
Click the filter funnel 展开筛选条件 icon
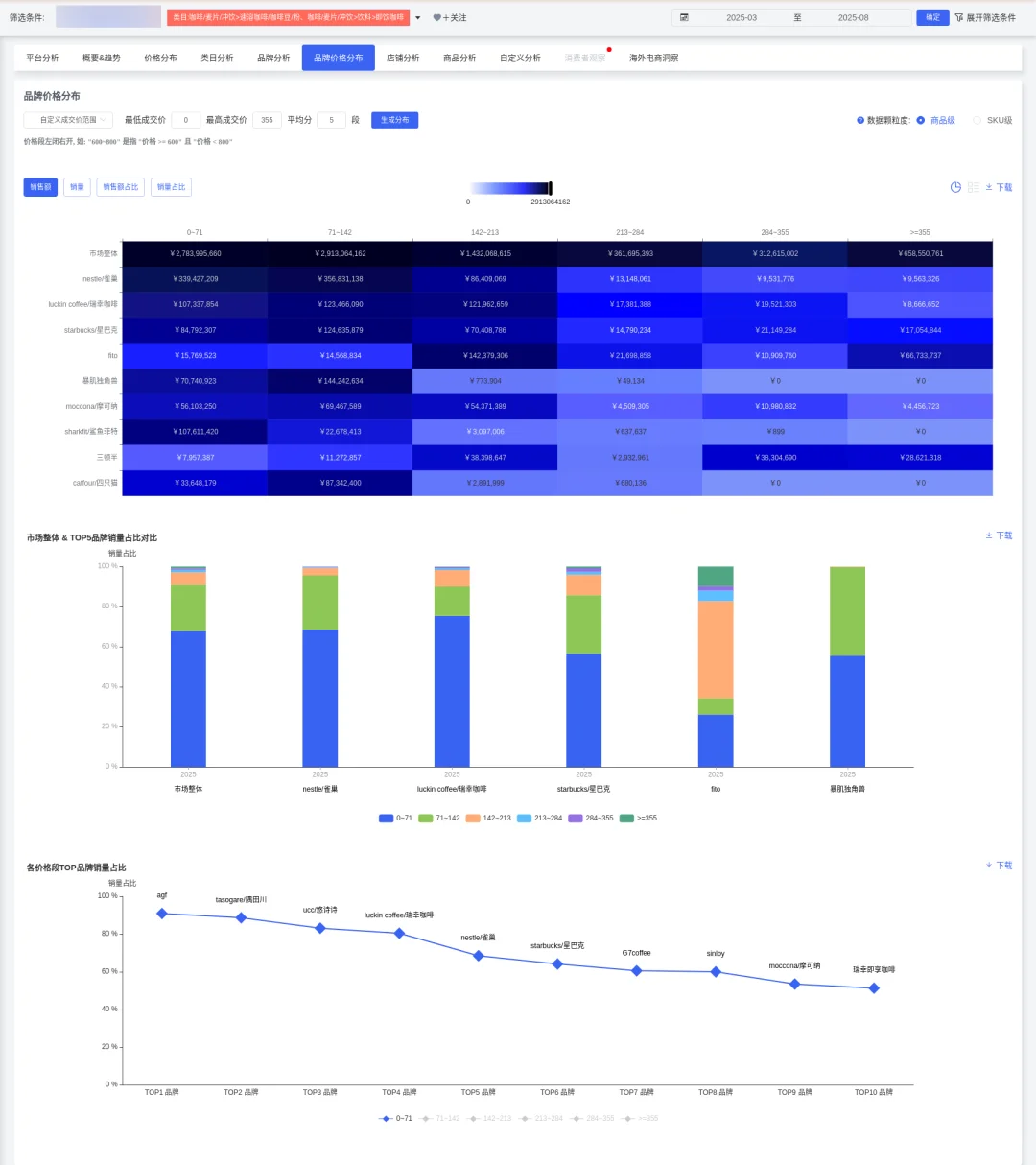[958, 18]
